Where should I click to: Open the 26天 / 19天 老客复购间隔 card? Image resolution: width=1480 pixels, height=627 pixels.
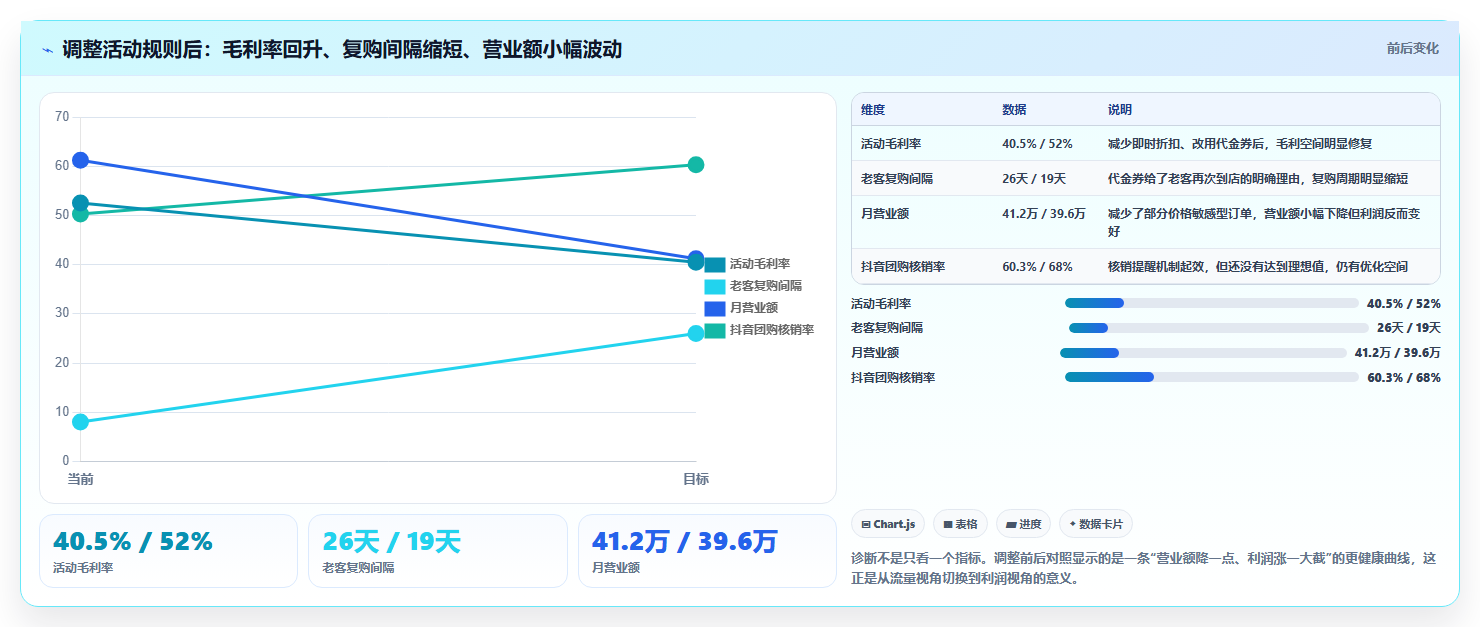coord(438,551)
